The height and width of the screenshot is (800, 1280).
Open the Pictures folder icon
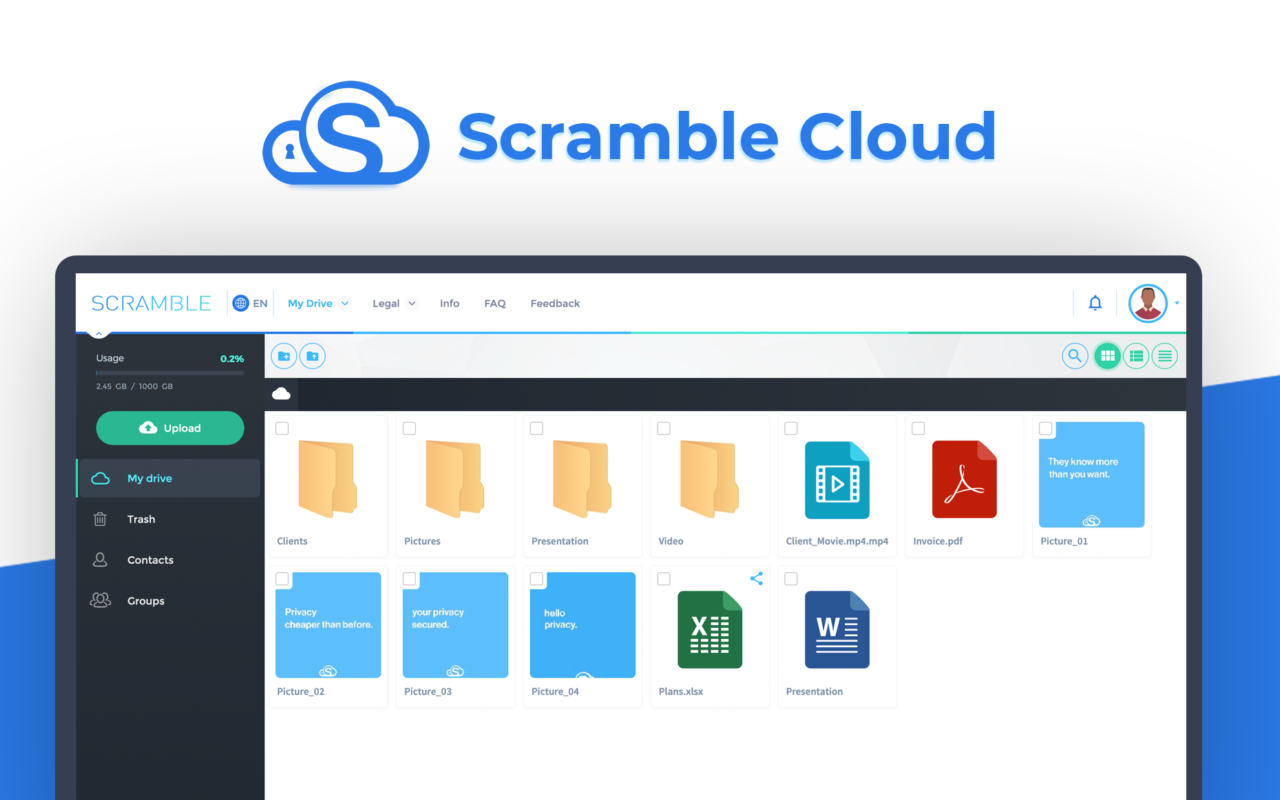[x=454, y=480]
